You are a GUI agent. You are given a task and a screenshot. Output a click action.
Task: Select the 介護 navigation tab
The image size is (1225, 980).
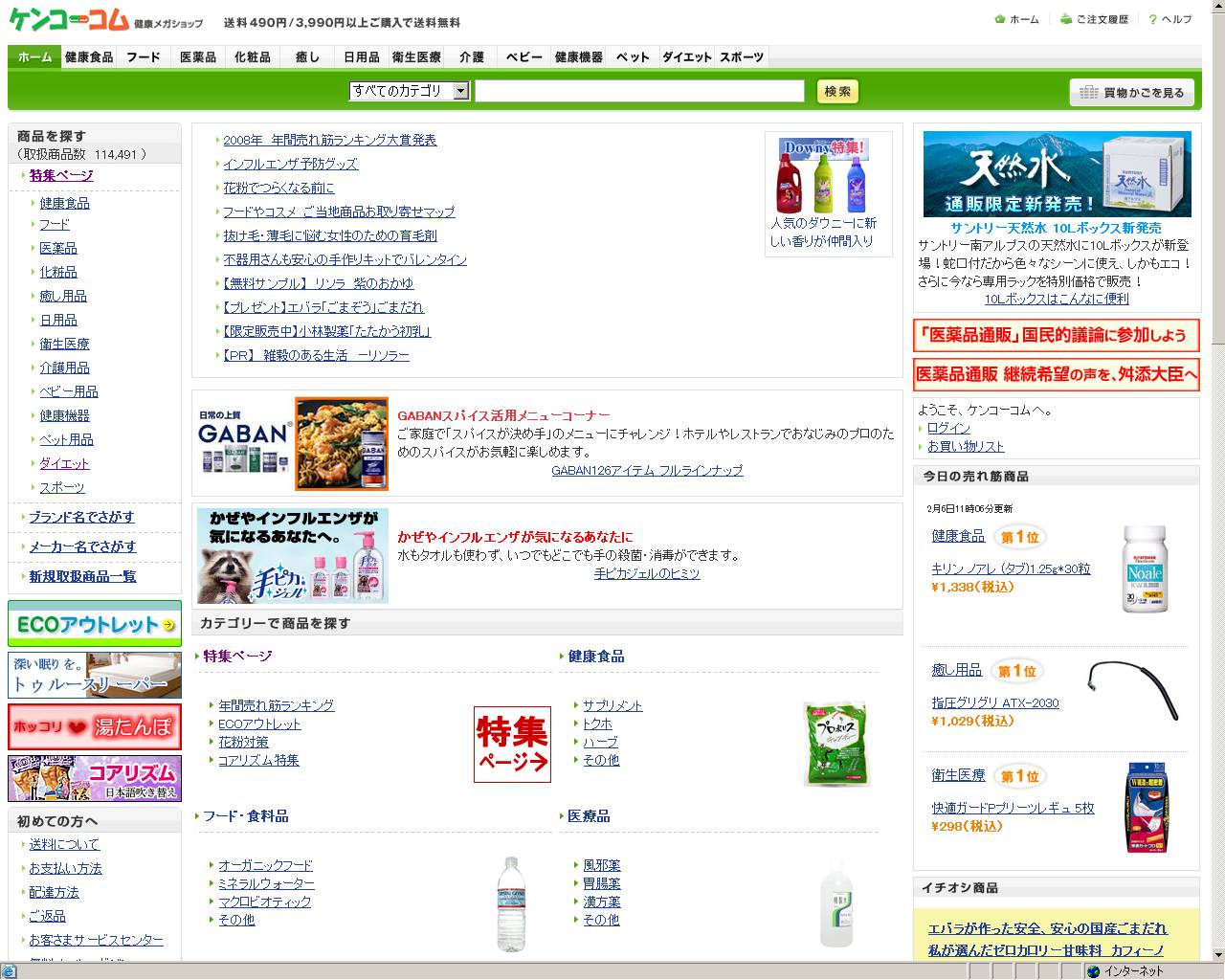tap(471, 57)
